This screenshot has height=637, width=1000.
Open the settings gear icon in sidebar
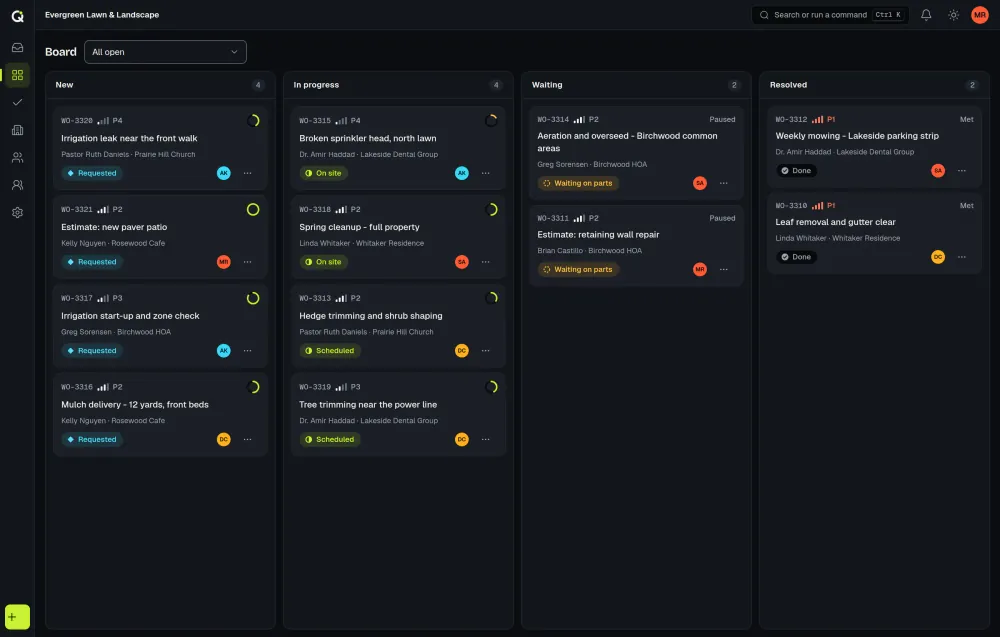pyautogui.click(x=17, y=212)
